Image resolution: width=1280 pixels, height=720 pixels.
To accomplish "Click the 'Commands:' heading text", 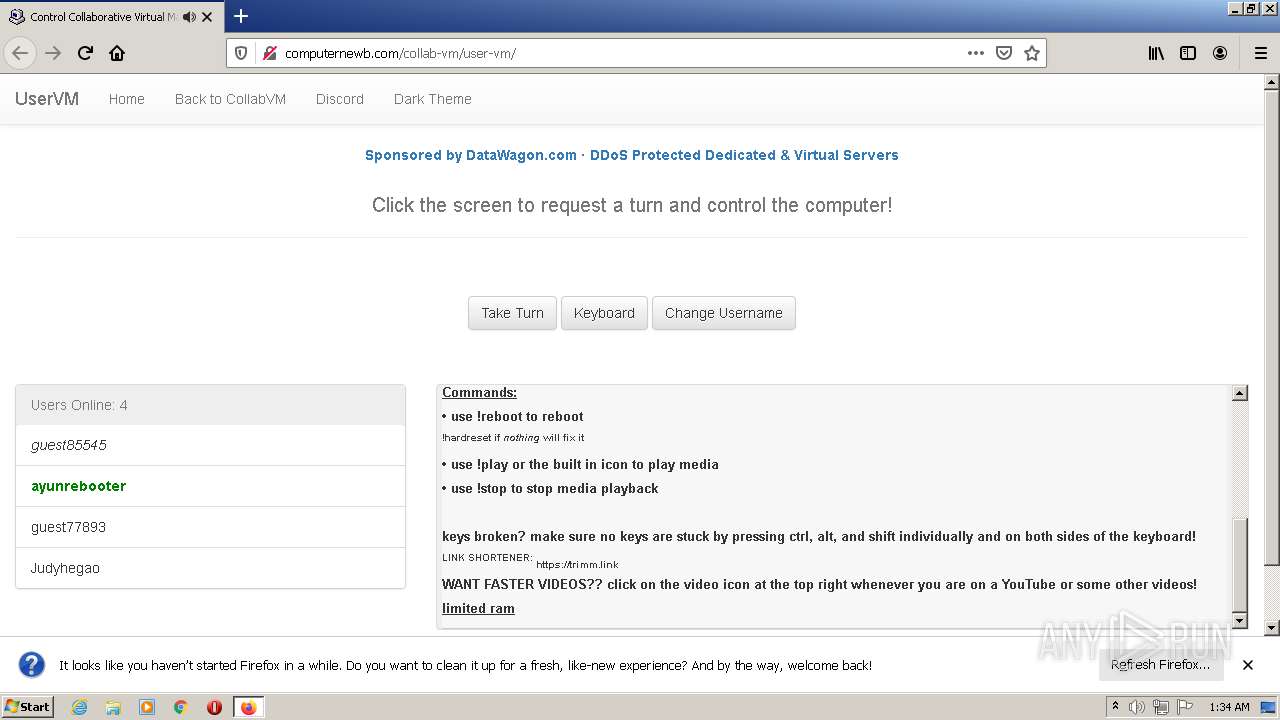I will pyautogui.click(x=479, y=392).
